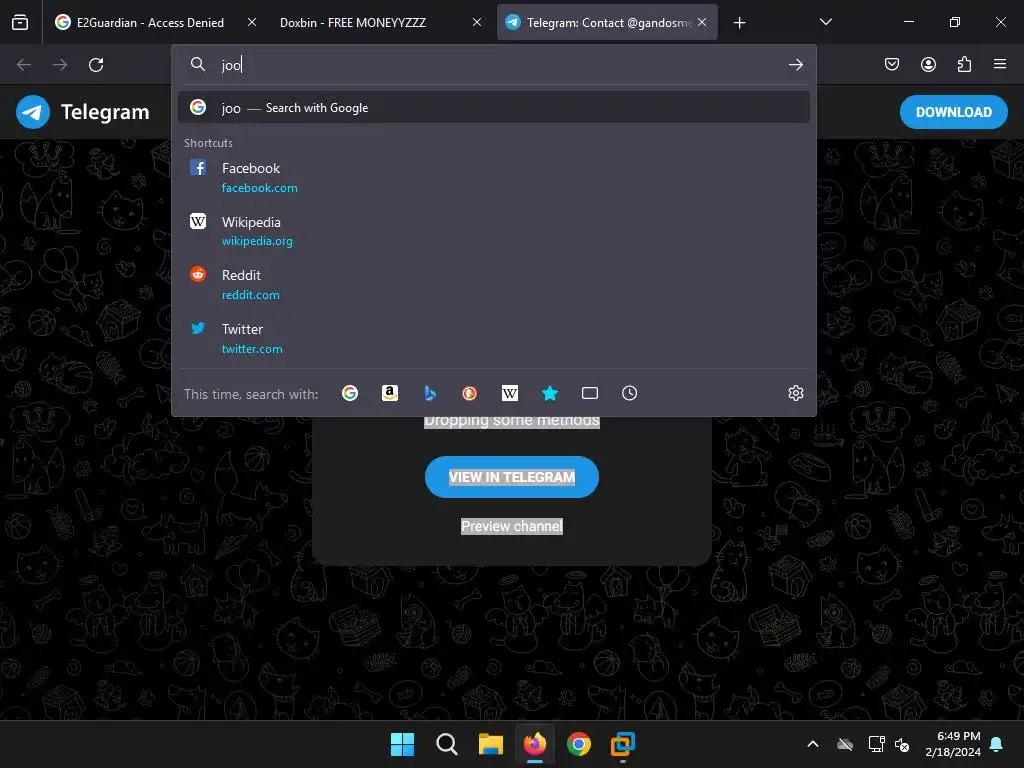1024x768 pixels.
Task: Open Firefox View tab list icon
Action: (20, 22)
